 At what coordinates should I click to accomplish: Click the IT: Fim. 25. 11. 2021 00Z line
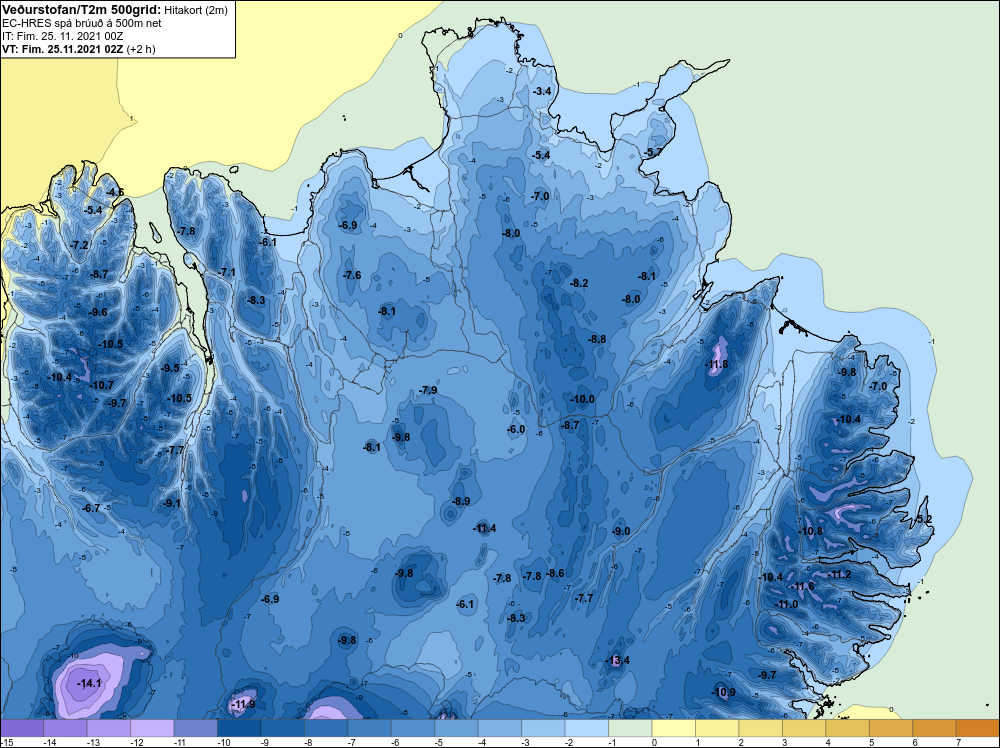pyautogui.click(x=62, y=36)
